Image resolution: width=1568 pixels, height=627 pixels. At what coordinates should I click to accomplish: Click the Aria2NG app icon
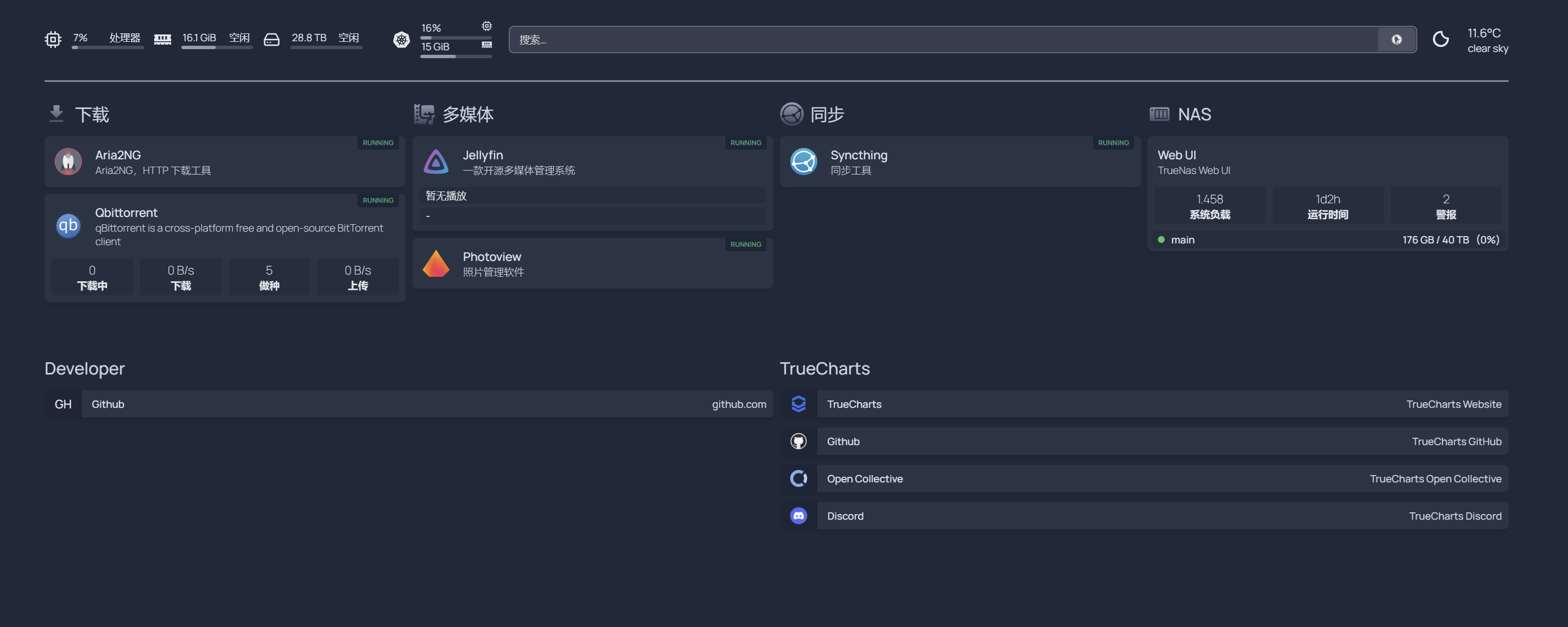click(x=68, y=162)
